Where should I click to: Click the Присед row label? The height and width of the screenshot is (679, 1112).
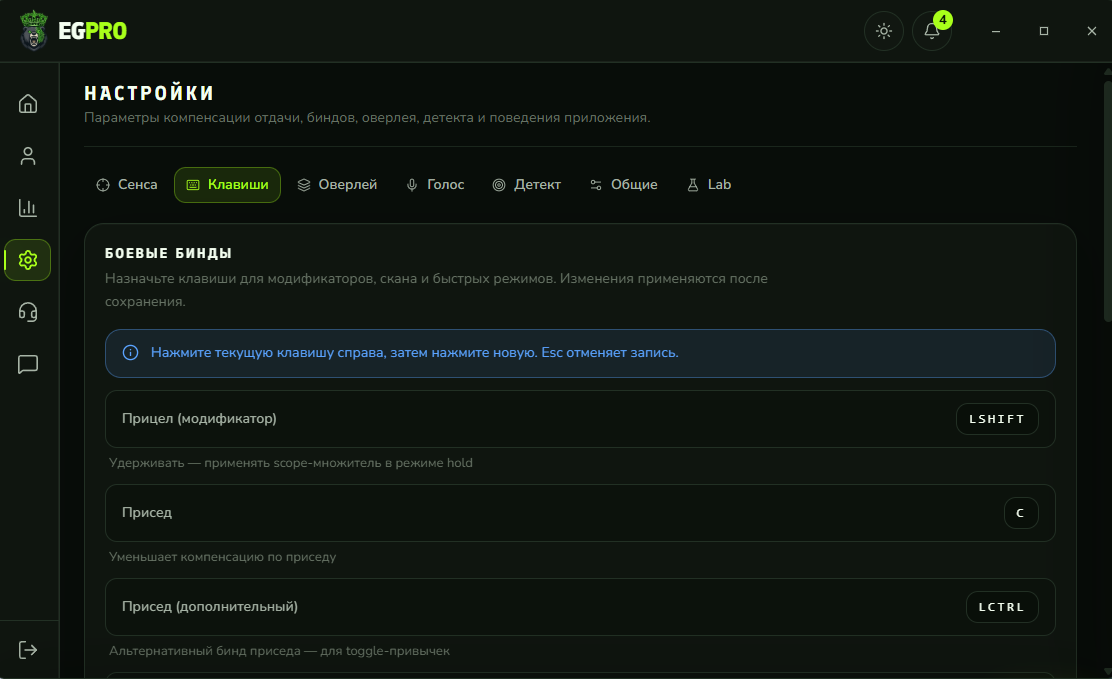coord(147,512)
